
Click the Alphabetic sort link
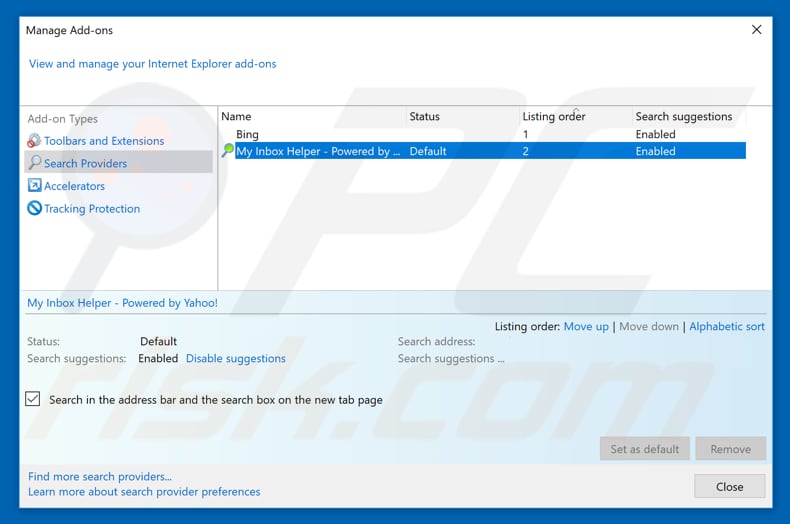point(727,326)
